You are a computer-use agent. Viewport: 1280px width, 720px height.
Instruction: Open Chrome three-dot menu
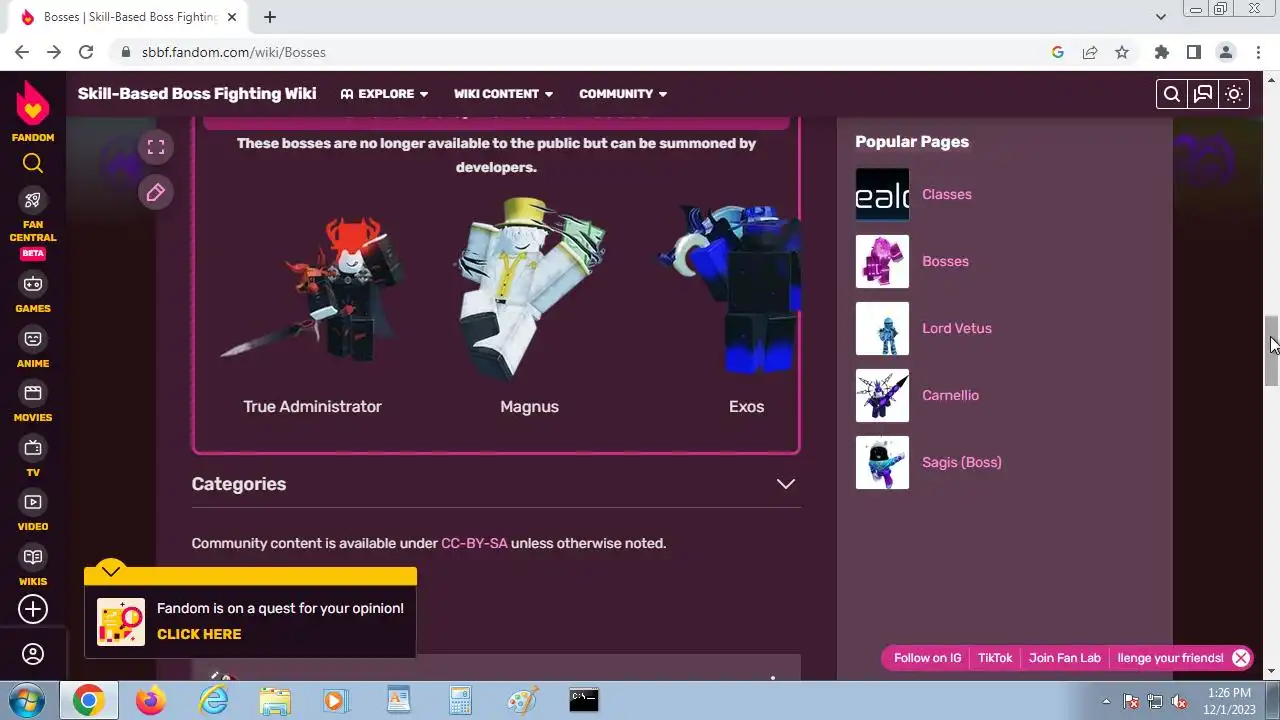1257,52
